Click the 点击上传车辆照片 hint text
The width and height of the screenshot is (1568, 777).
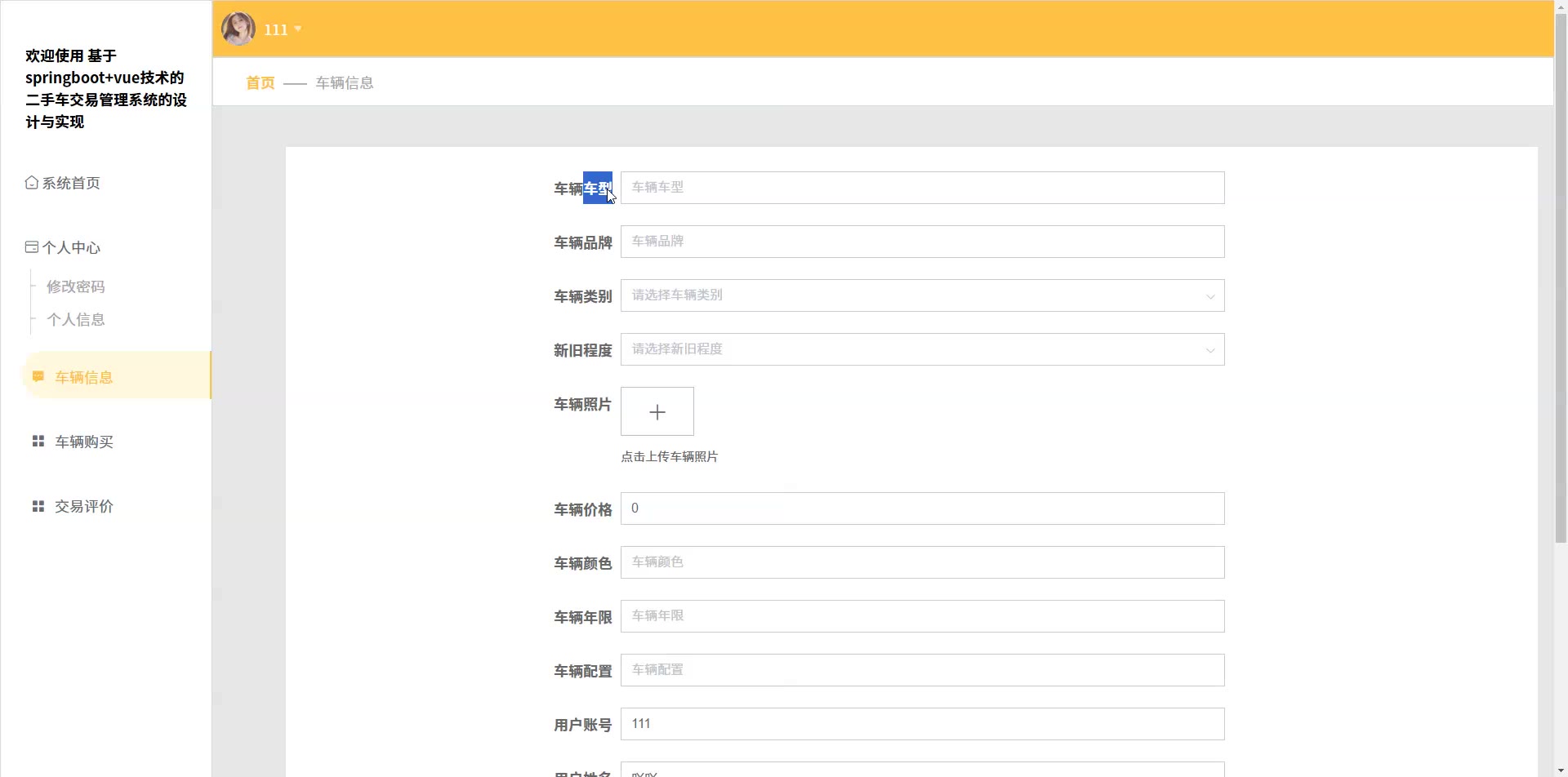tap(670, 456)
